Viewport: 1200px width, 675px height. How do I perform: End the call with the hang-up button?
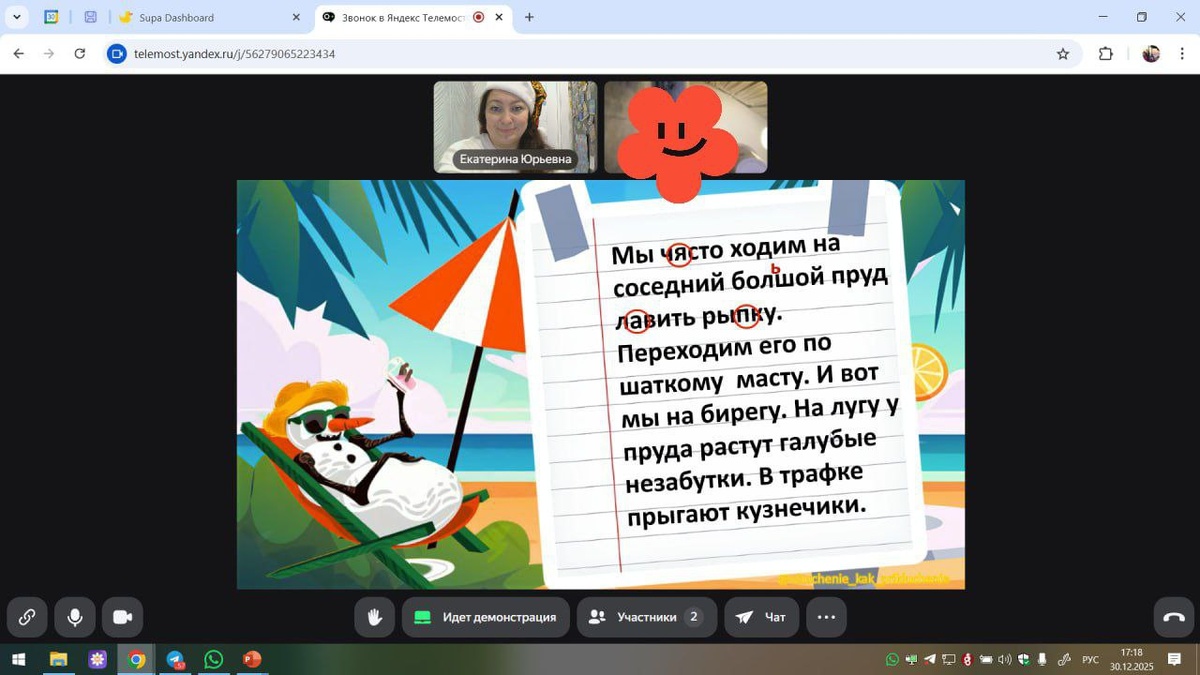click(x=1174, y=617)
